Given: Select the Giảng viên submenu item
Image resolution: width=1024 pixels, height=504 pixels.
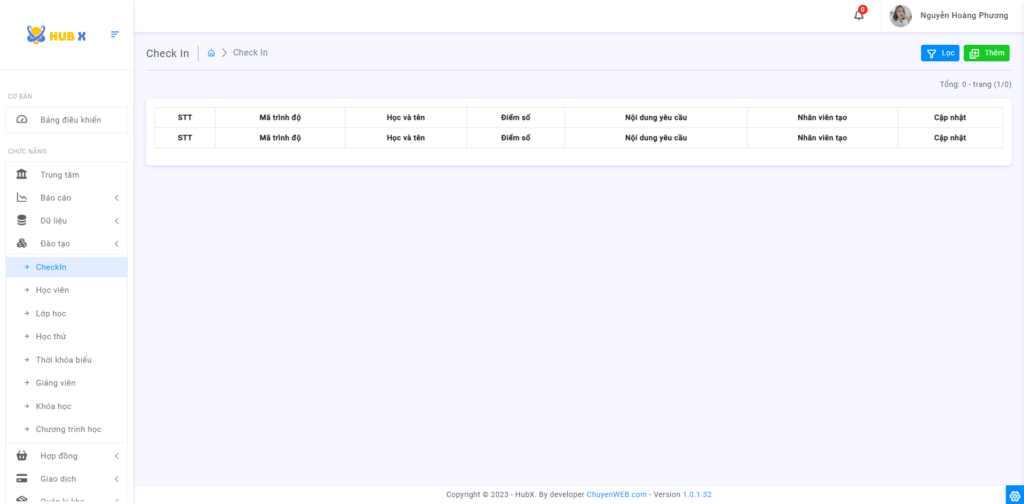Looking at the screenshot, I should coord(67,383).
